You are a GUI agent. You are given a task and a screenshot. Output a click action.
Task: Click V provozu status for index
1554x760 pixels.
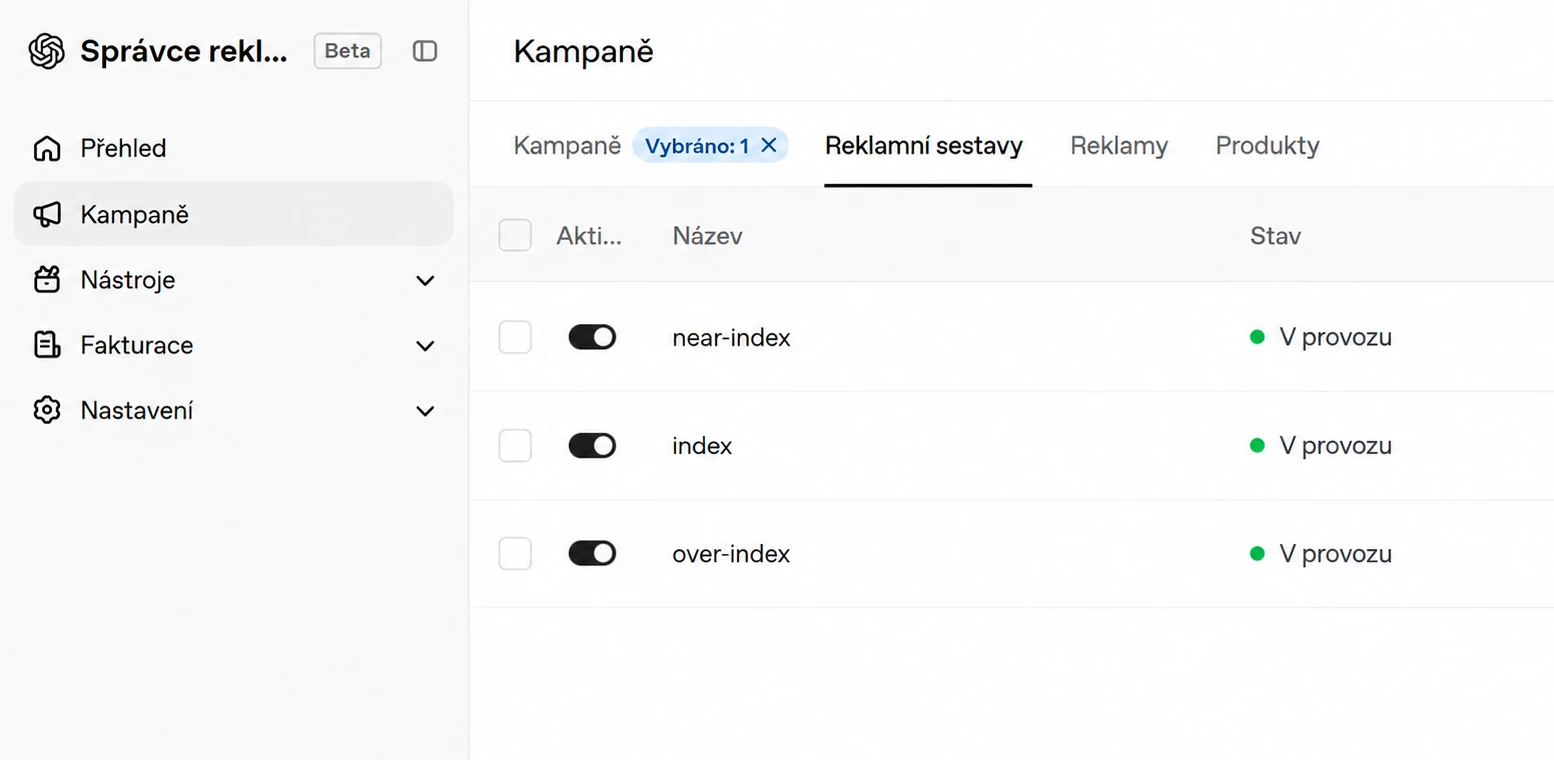click(x=1321, y=445)
